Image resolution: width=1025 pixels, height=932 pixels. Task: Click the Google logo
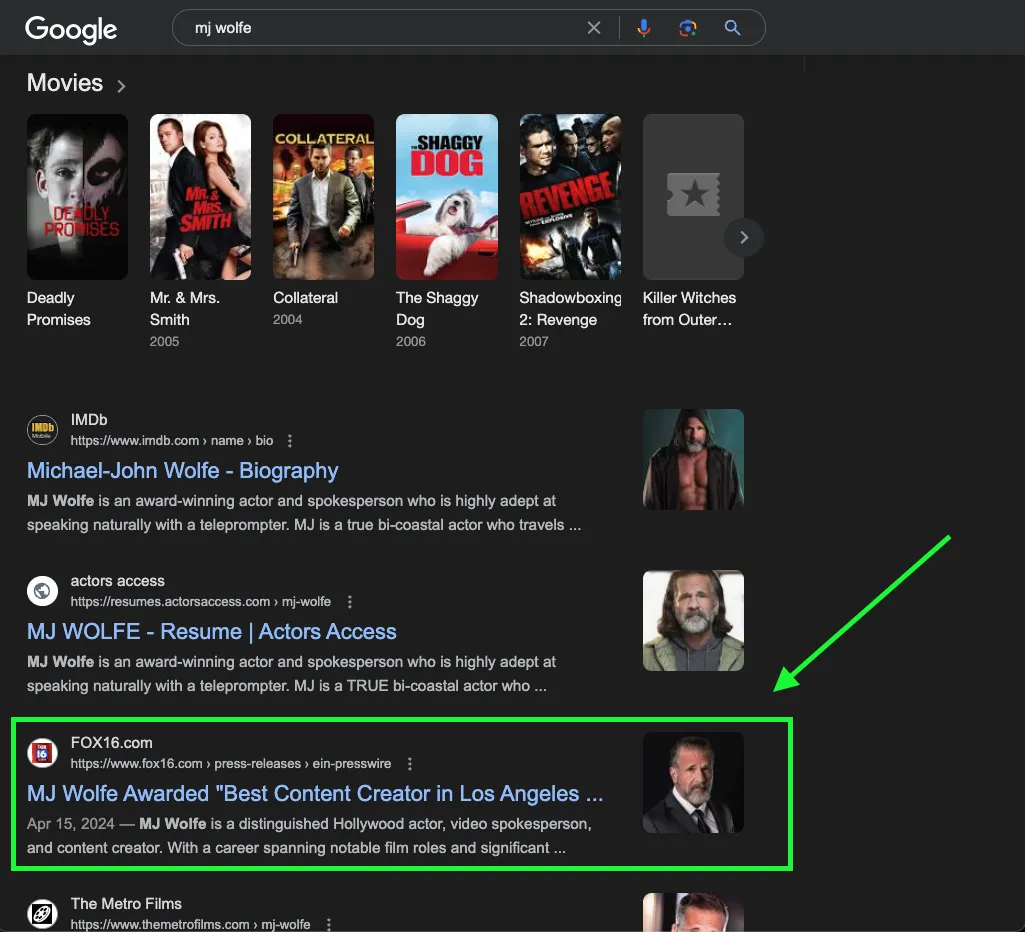[71, 29]
